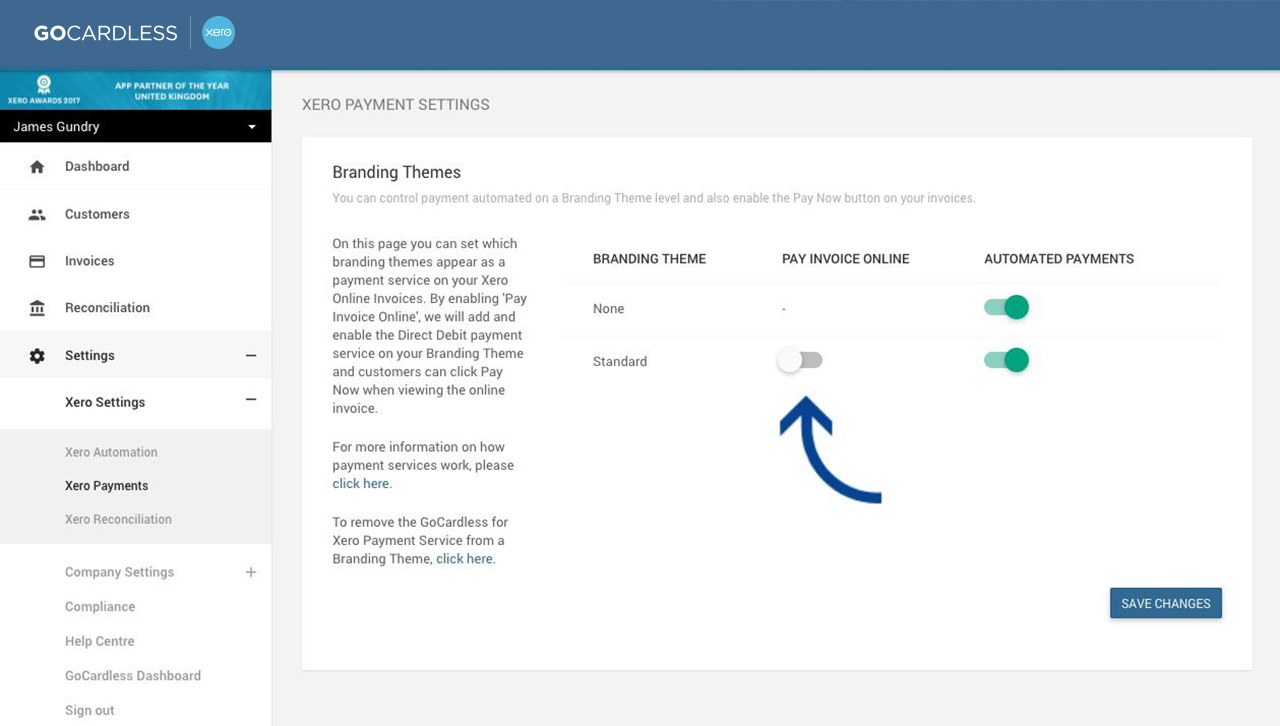
Task: Click the Customers people icon
Action: [x=37, y=214]
